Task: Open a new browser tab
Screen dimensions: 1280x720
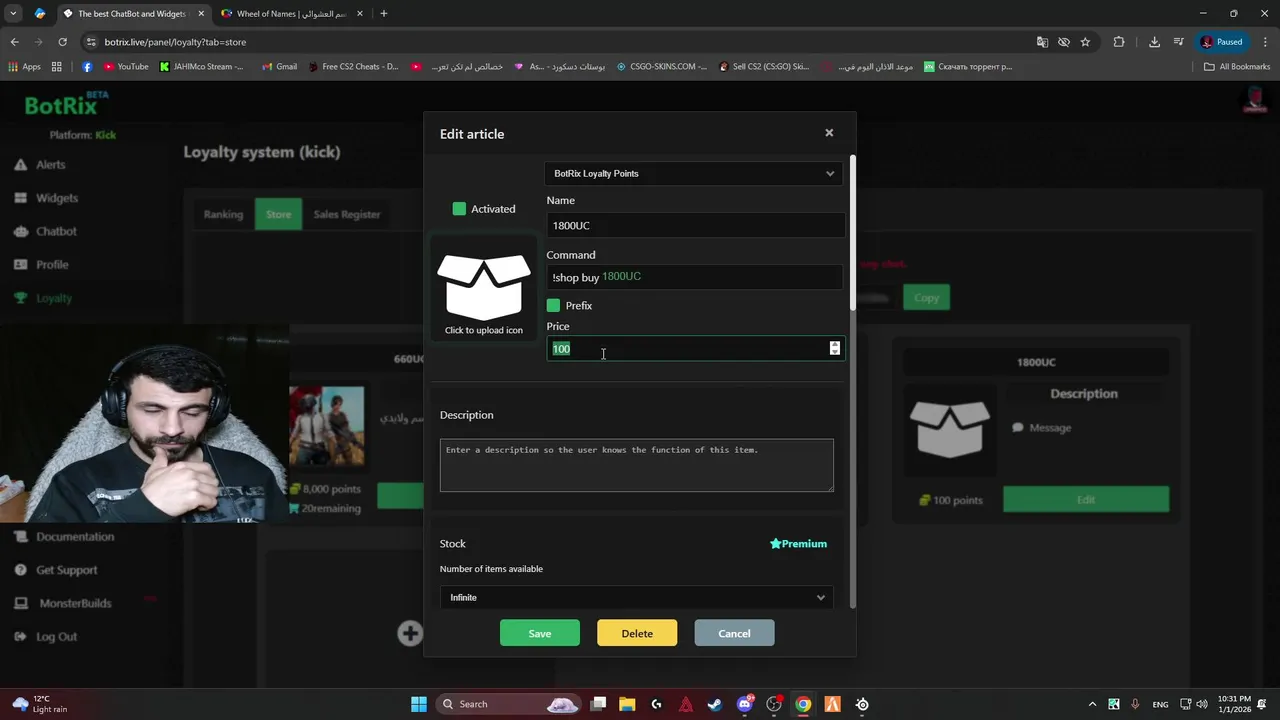Action: click(384, 14)
